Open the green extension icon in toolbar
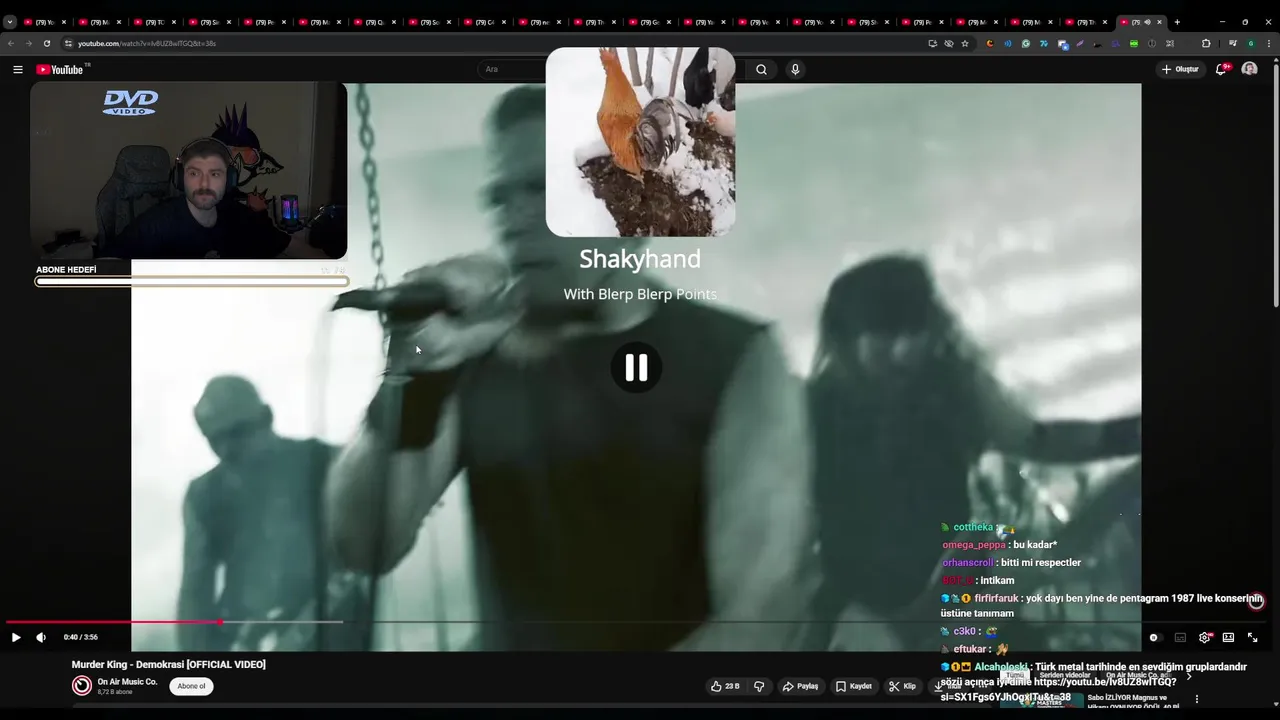Image resolution: width=1280 pixels, height=720 pixels. point(1134,43)
